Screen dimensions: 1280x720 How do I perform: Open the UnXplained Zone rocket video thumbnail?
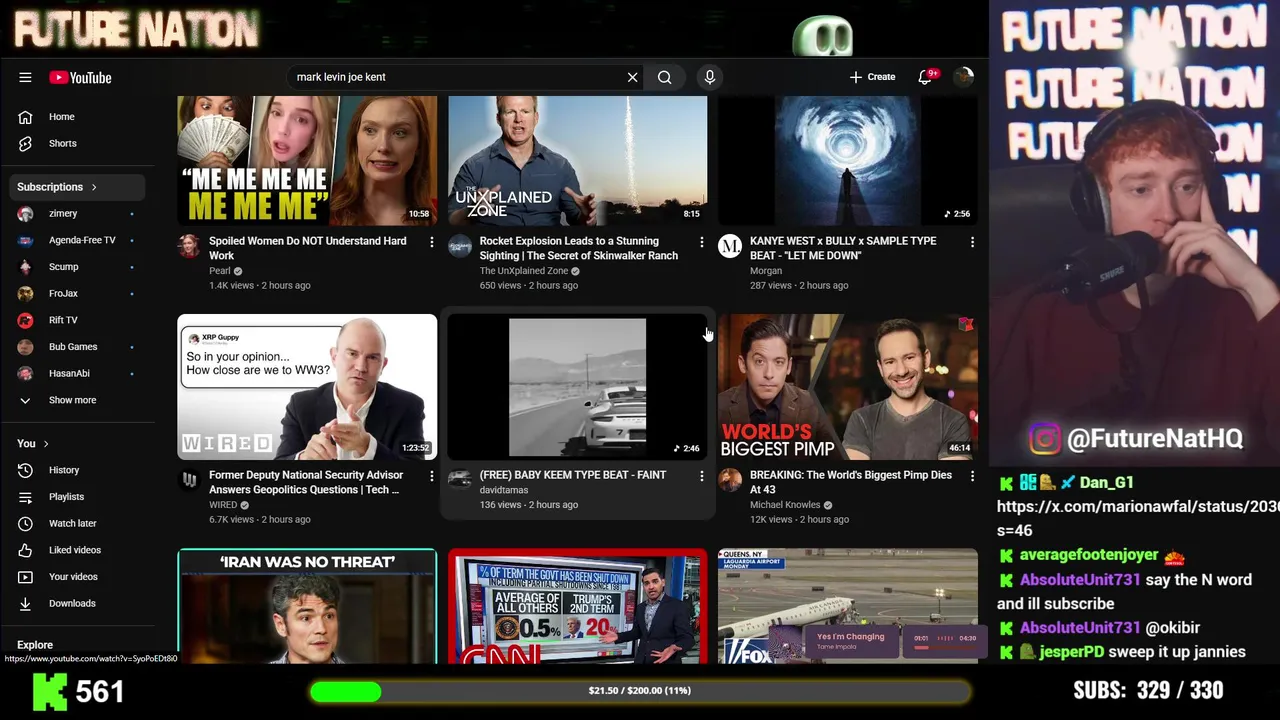coord(577,161)
